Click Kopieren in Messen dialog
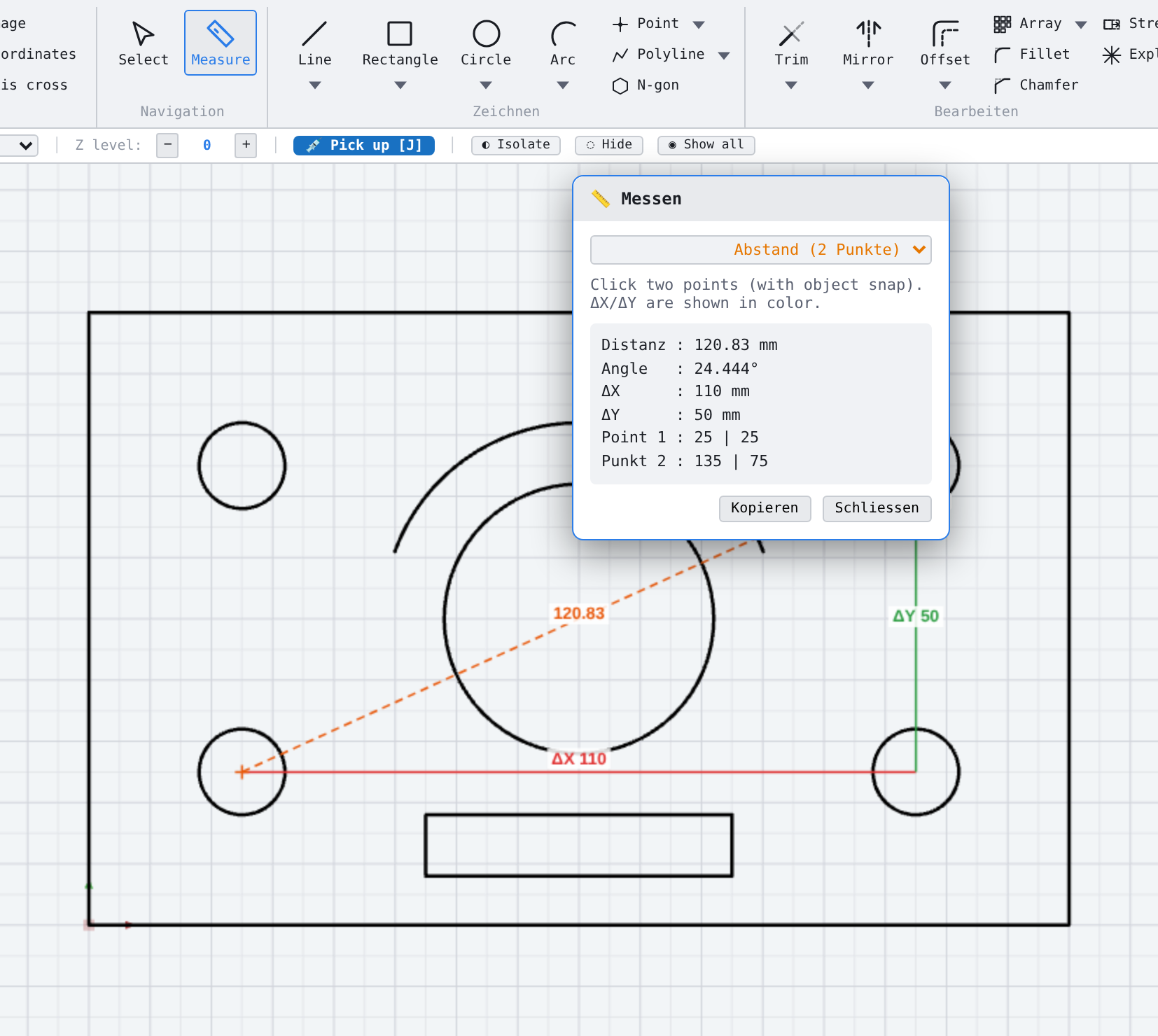The width and height of the screenshot is (1158, 1036). [x=765, y=508]
